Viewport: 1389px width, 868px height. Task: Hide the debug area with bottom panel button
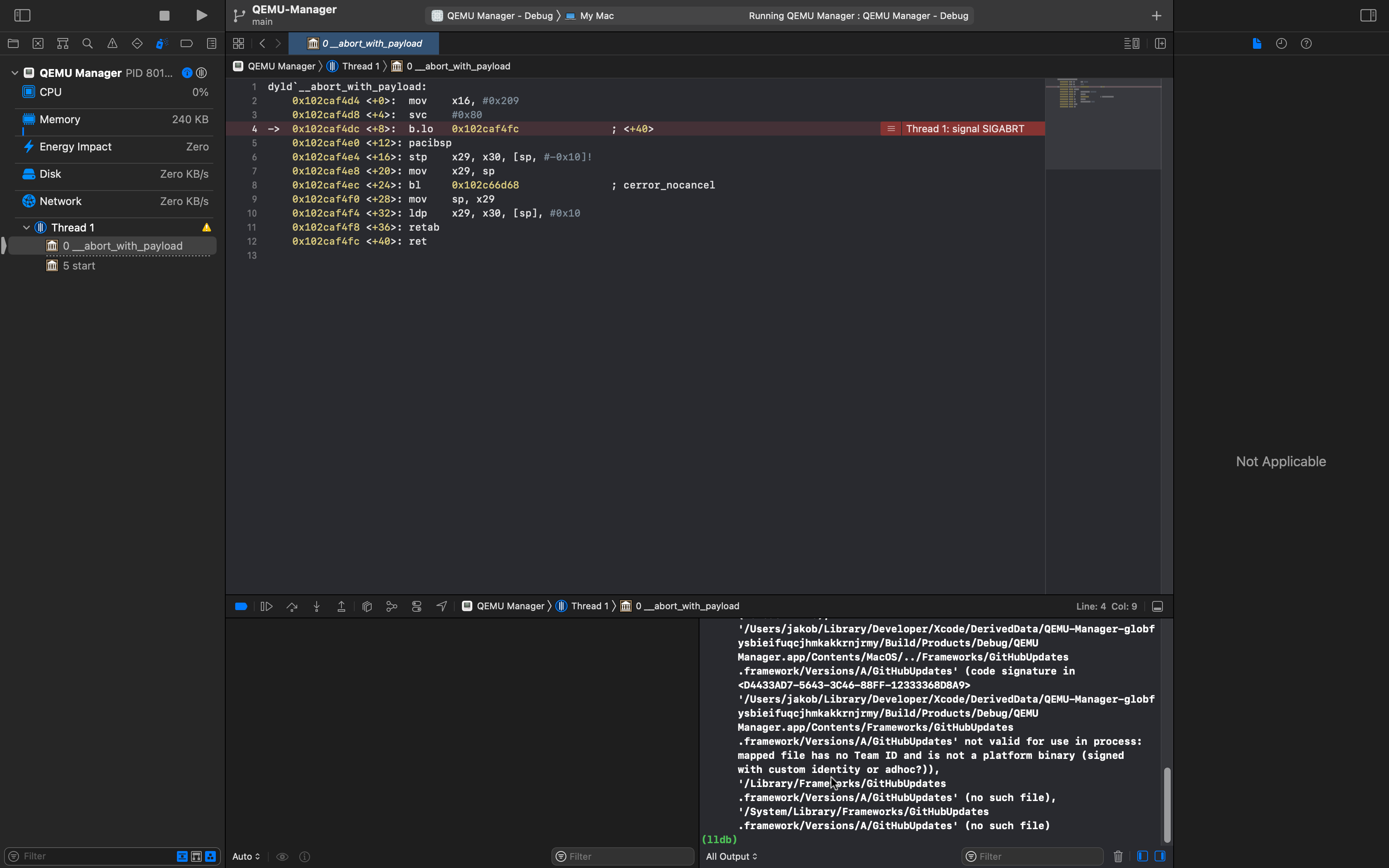[1157, 607]
